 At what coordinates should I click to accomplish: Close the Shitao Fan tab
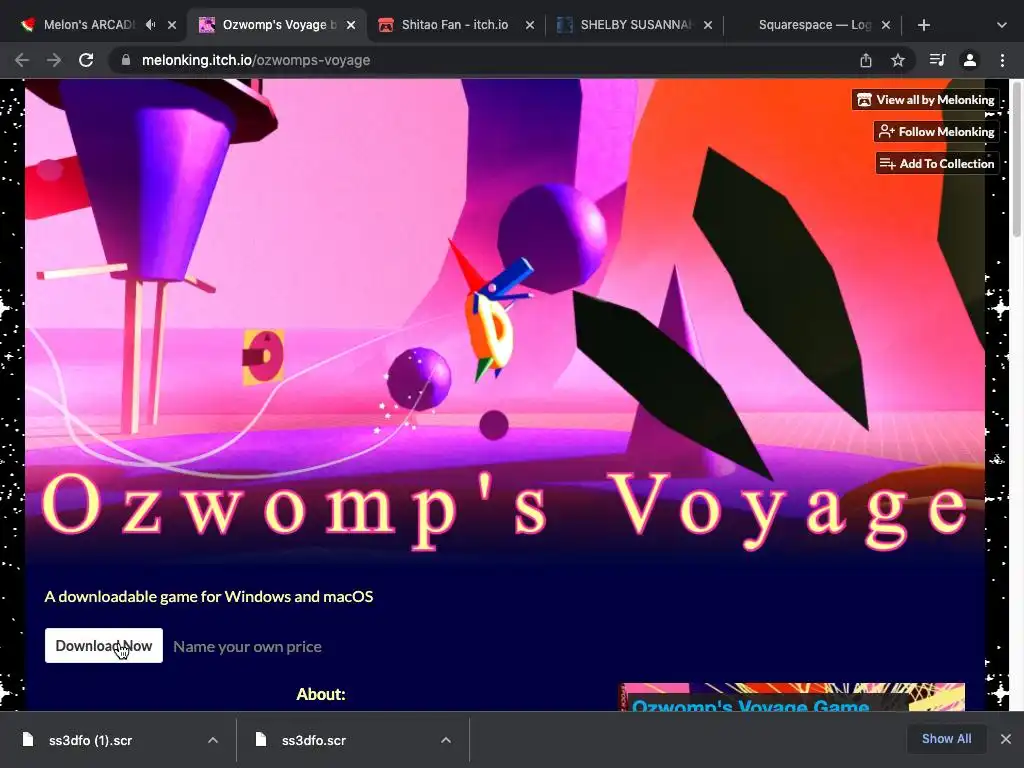click(530, 25)
